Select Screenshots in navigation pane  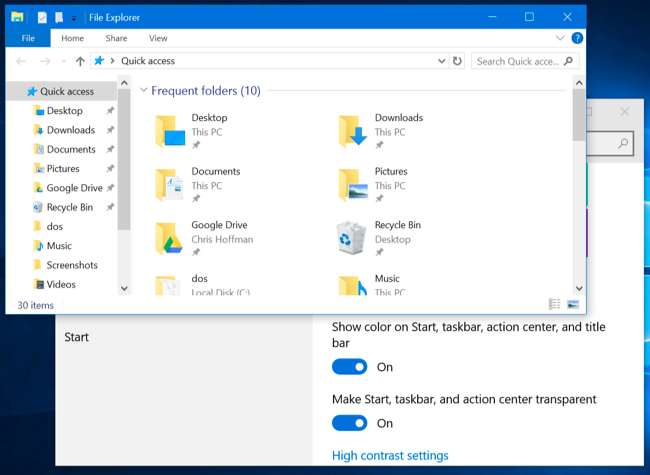pyautogui.click(x=72, y=265)
